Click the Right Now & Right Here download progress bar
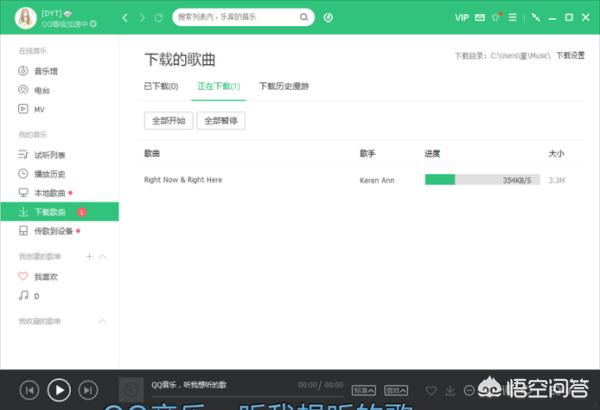The width and height of the screenshot is (600, 410). [482, 180]
